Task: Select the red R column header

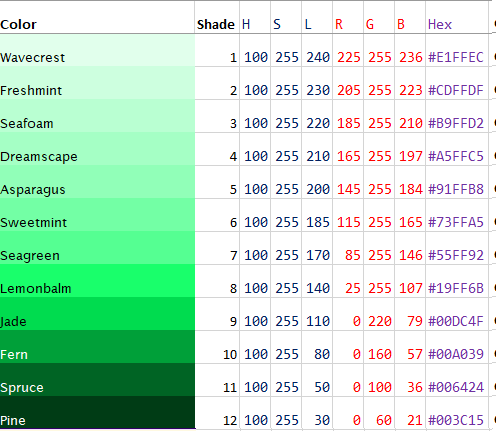Action: (x=348, y=17)
